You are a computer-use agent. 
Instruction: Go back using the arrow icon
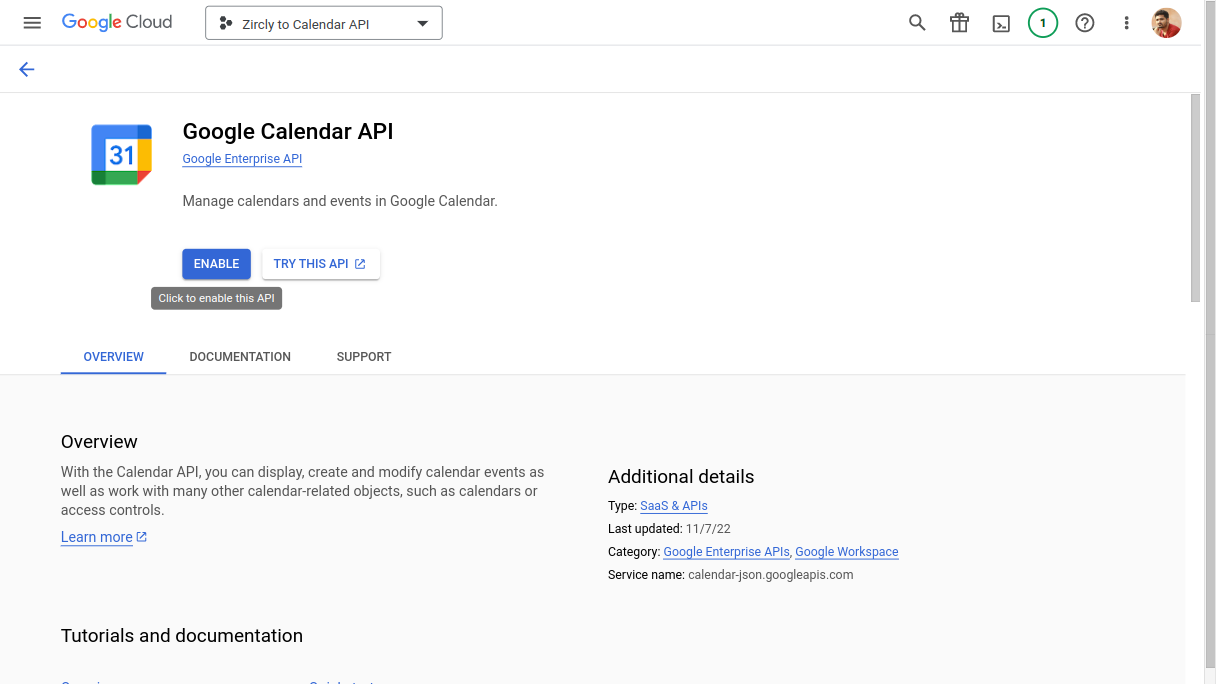click(27, 69)
